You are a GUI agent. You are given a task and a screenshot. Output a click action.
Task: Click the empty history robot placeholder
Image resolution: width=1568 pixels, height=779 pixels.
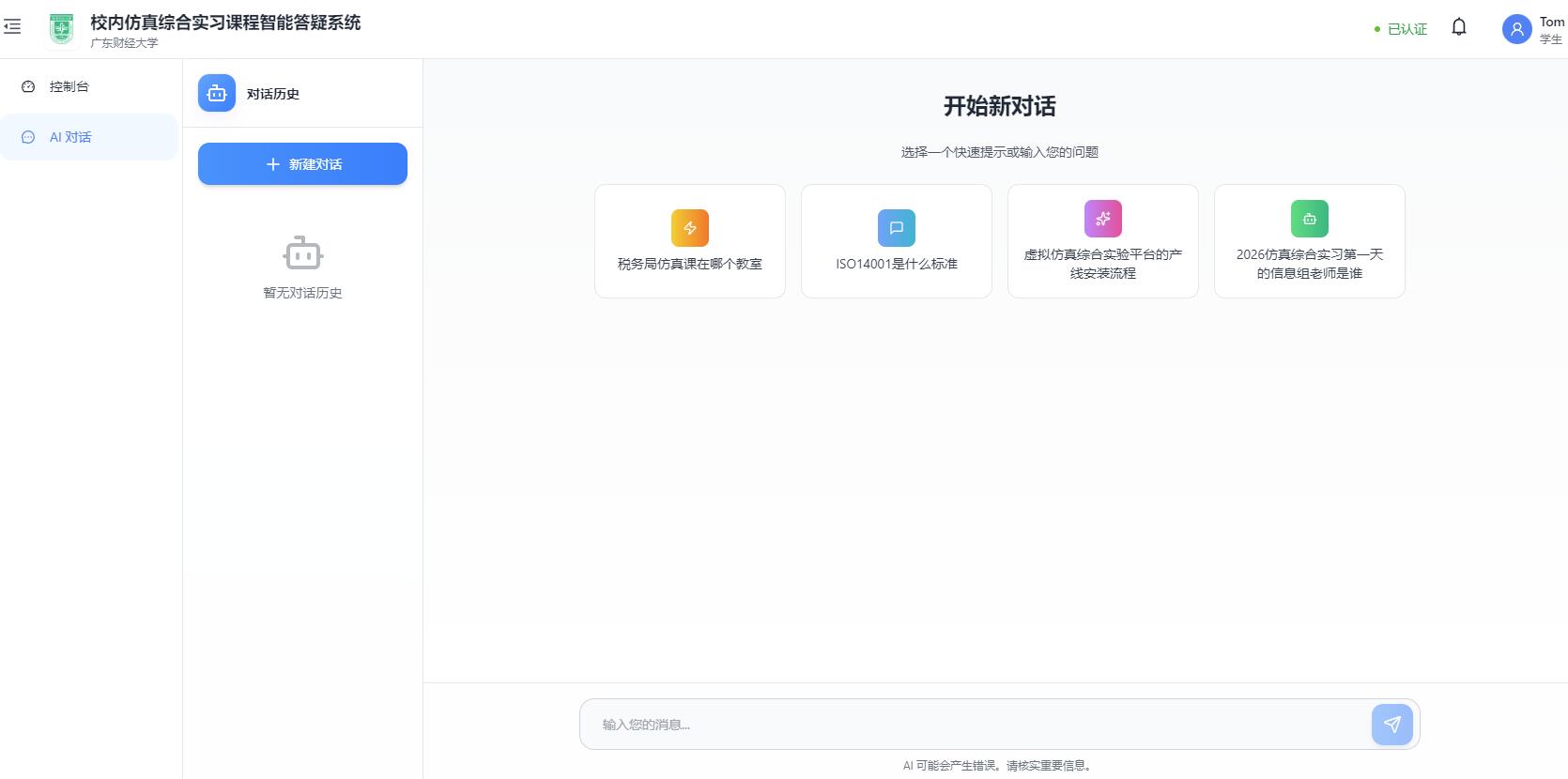pyautogui.click(x=302, y=253)
